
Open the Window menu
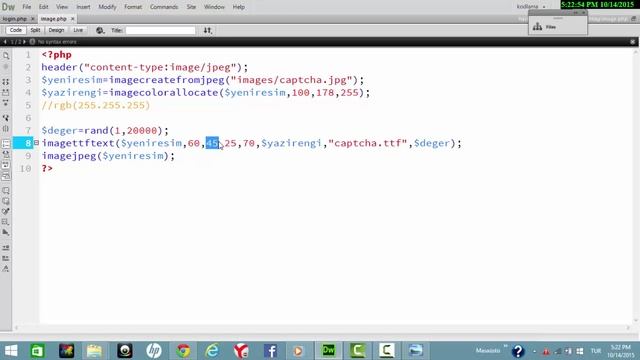214,7
